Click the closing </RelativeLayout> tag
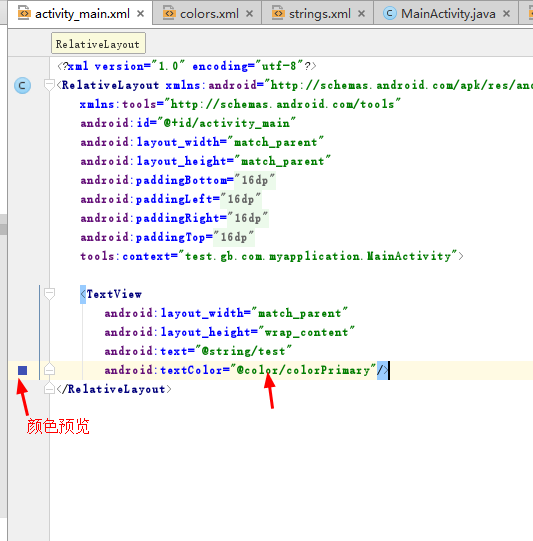 114,389
